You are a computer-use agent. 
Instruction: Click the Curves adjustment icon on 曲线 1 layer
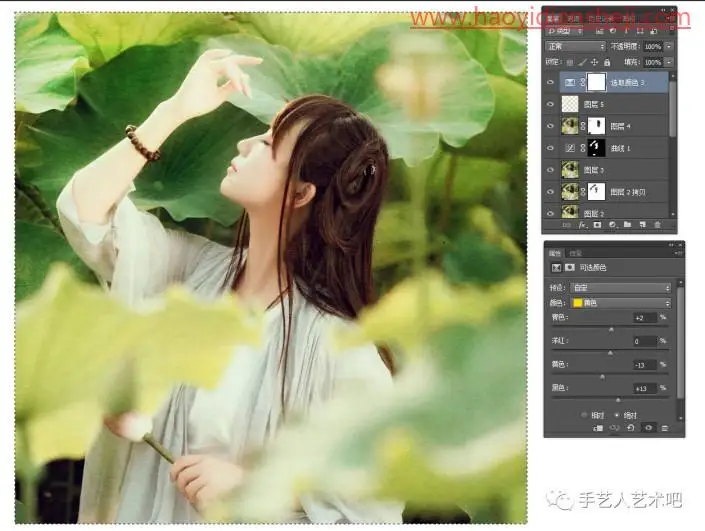[570, 148]
